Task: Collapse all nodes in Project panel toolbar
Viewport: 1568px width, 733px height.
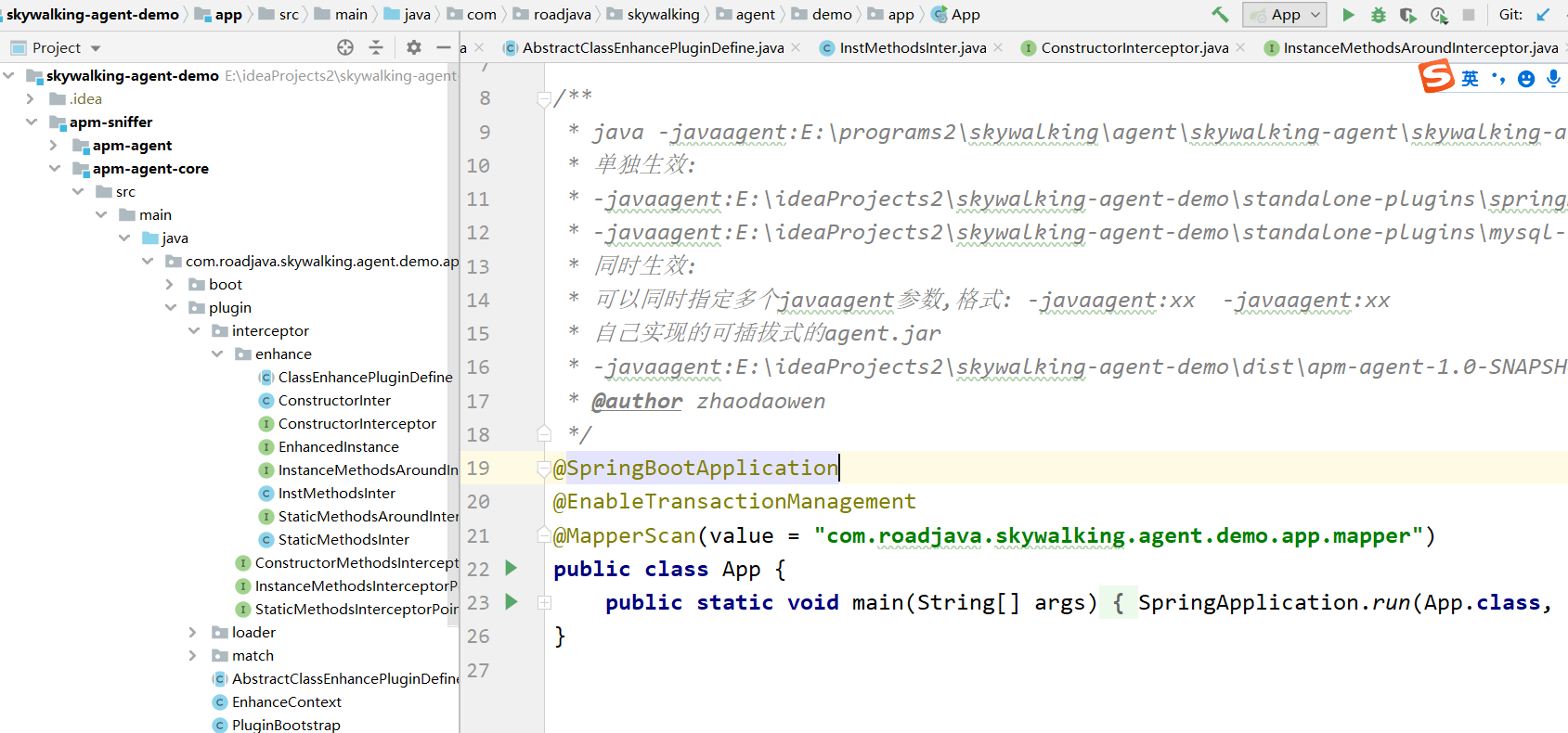Action: coord(376,47)
